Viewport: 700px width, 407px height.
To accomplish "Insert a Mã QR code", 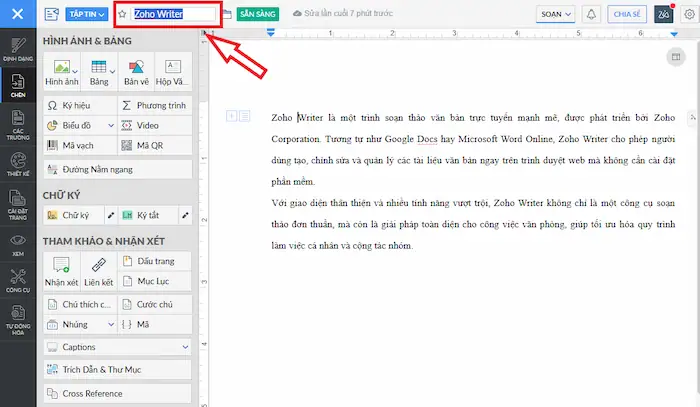I will click(154, 145).
